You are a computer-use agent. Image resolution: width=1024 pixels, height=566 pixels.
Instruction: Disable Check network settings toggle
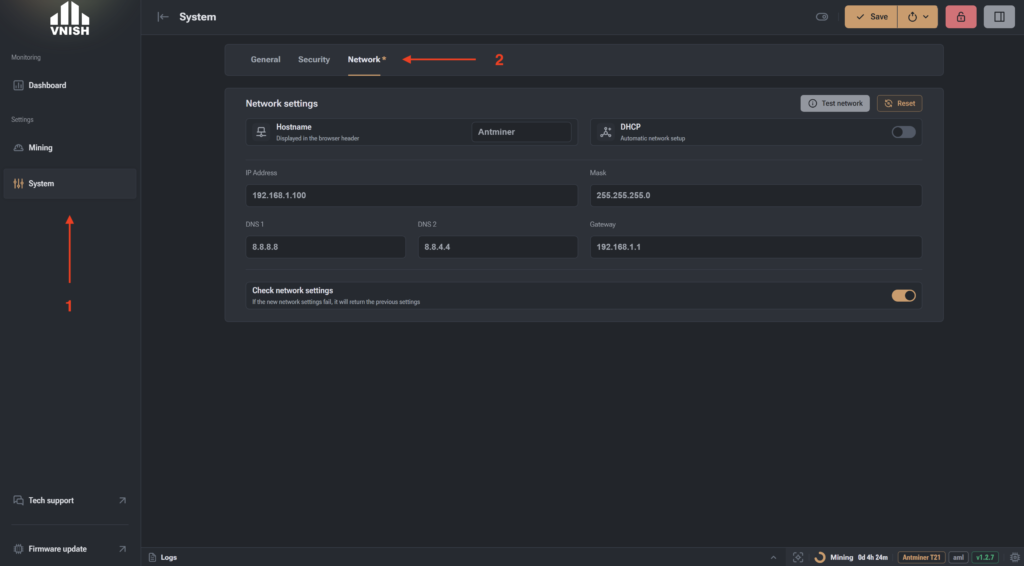904,296
